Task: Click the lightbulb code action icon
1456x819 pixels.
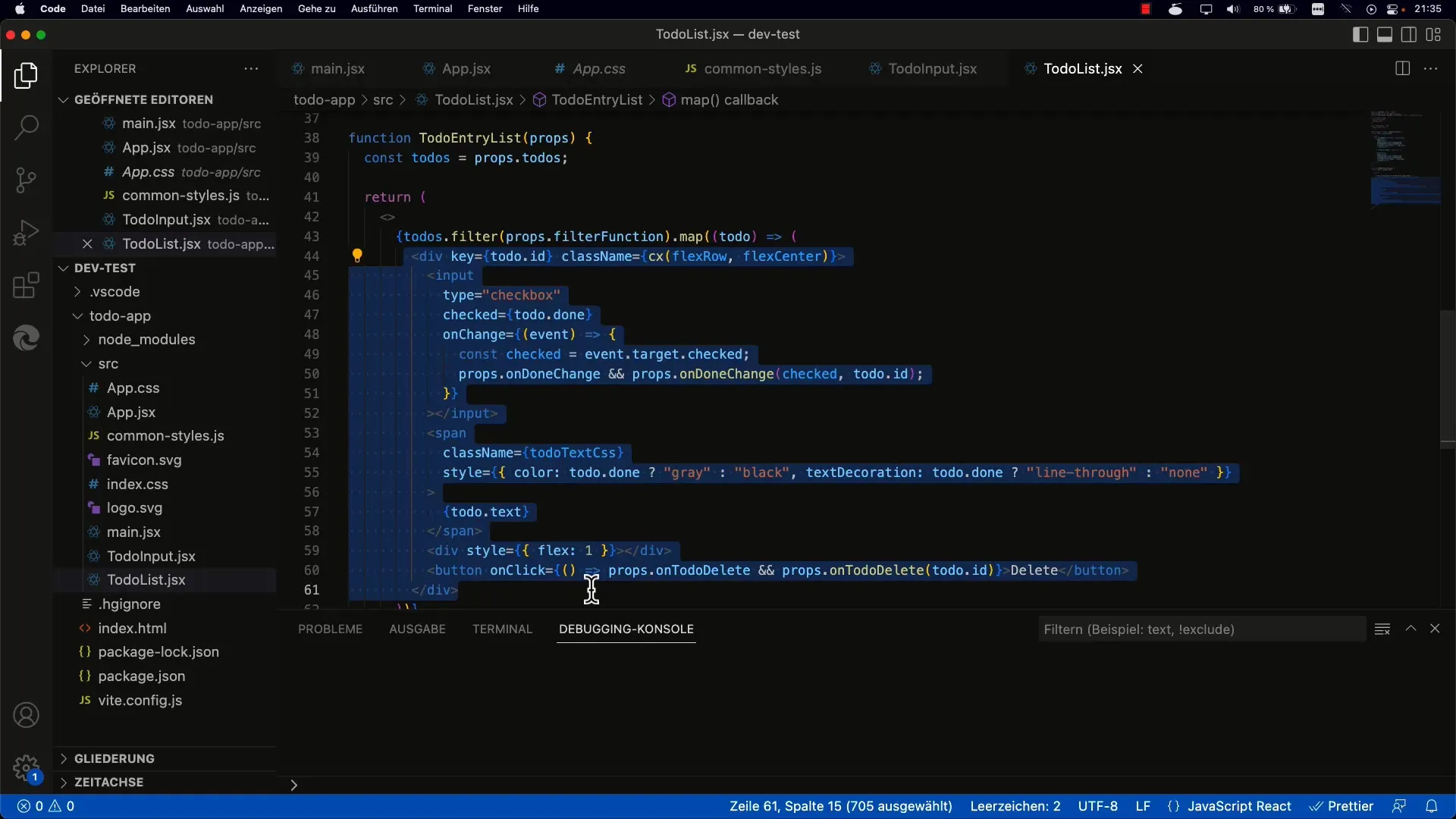Action: click(x=357, y=256)
